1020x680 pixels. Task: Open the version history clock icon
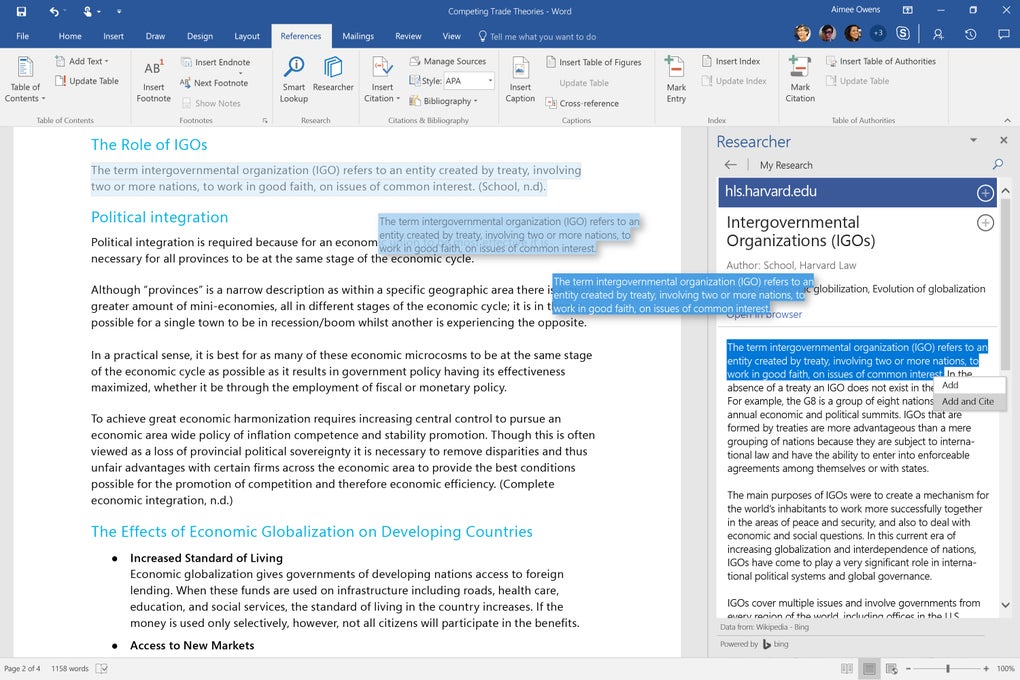click(971, 34)
